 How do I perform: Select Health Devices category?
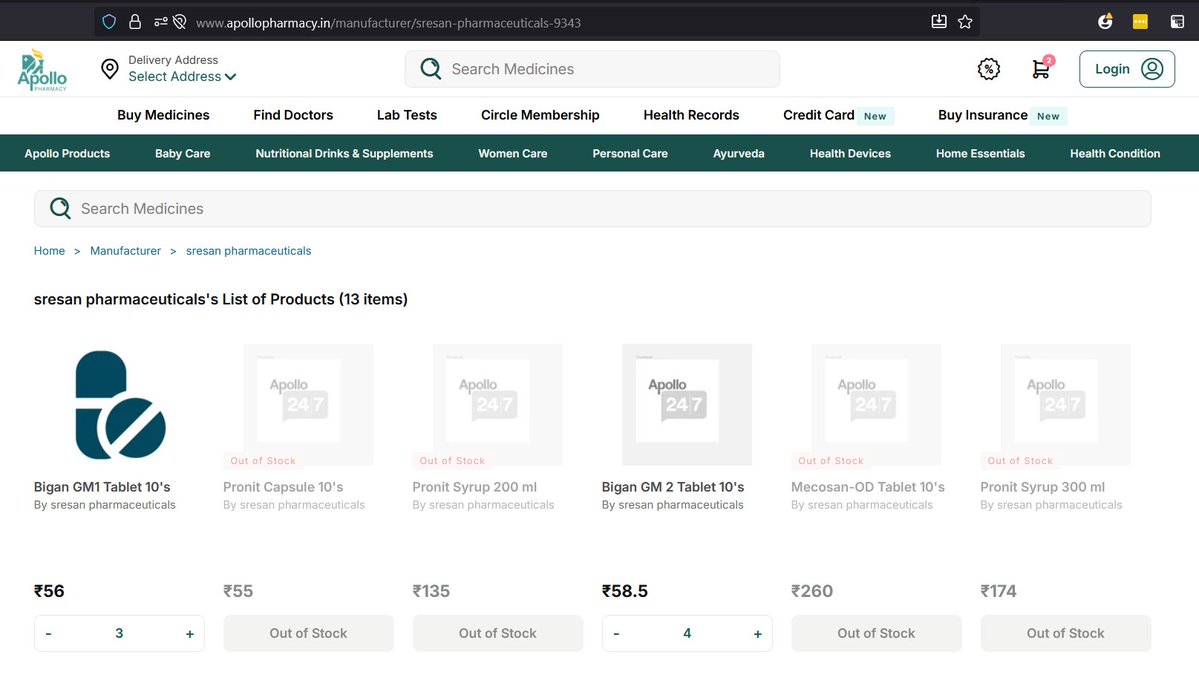coord(850,153)
